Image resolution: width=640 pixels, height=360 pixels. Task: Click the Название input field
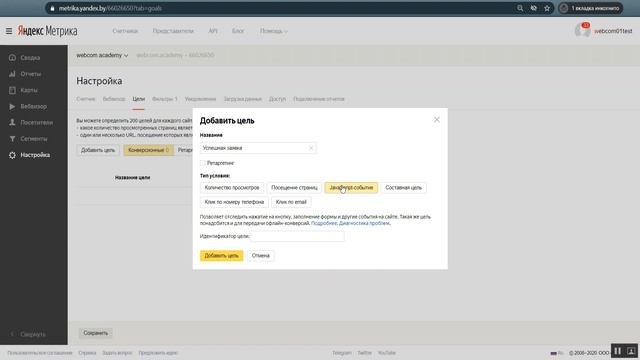pyautogui.click(x=258, y=148)
